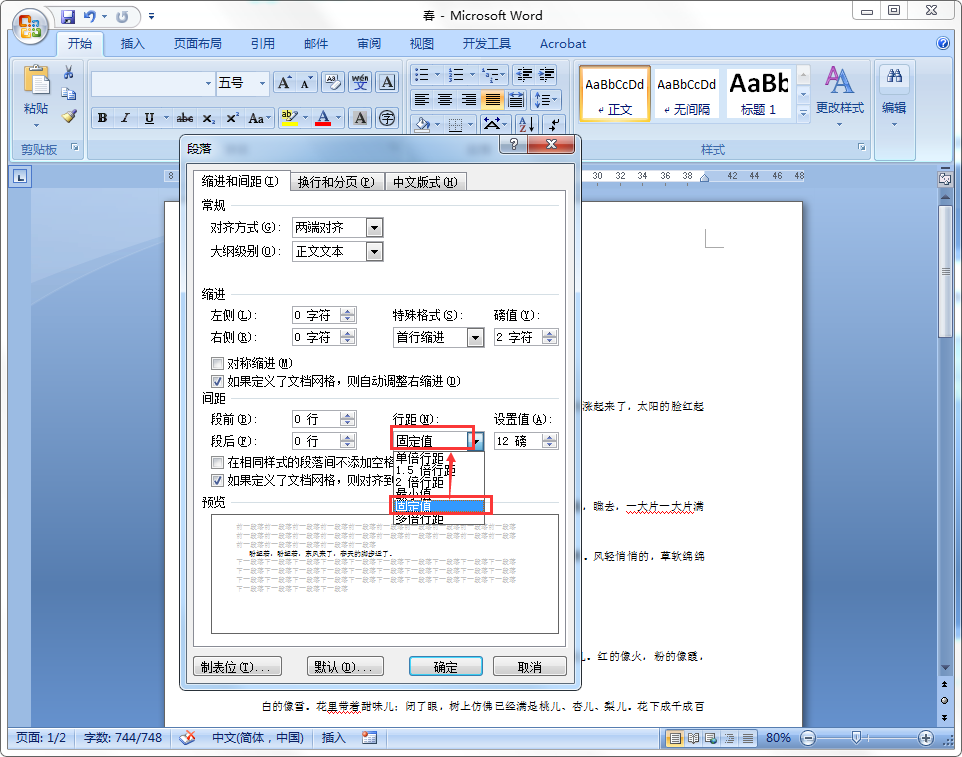This screenshot has height=757, width=962.
Task: Click the 取消 button
Action: coord(529,667)
